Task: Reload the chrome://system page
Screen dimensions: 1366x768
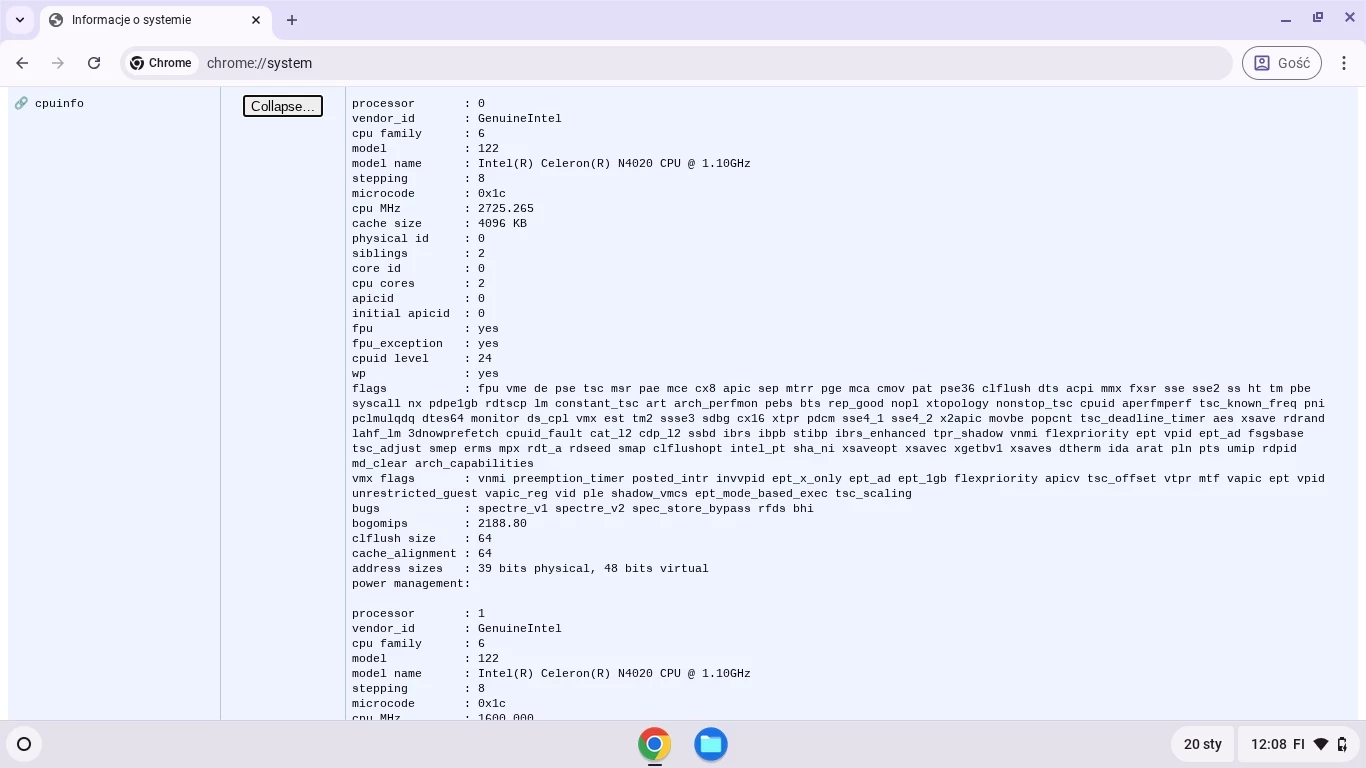Action: [94, 63]
